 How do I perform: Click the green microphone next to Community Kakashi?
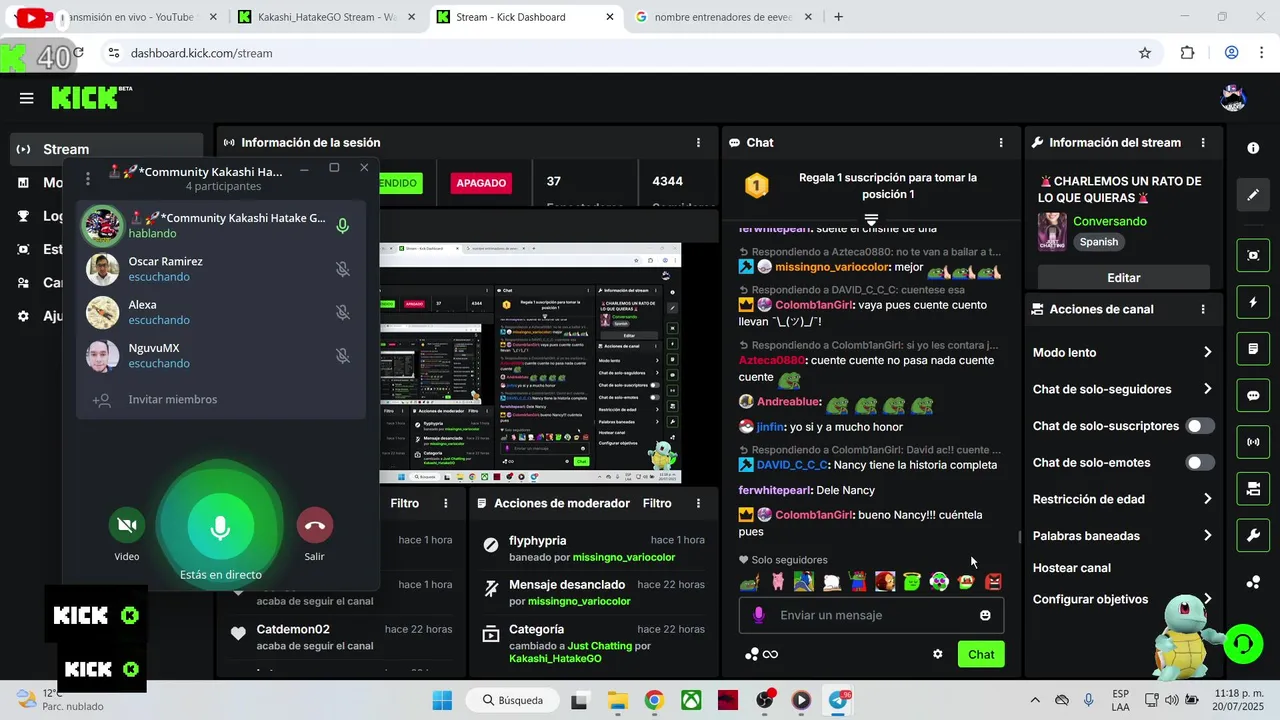[342, 226]
